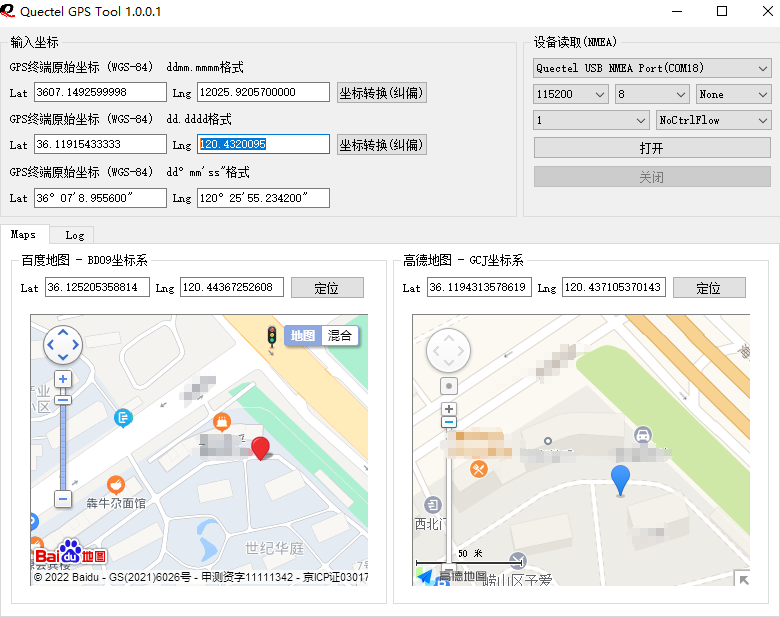Click the disabled 关闭 button
The height and width of the screenshot is (617, 780).
pos(652,177)
